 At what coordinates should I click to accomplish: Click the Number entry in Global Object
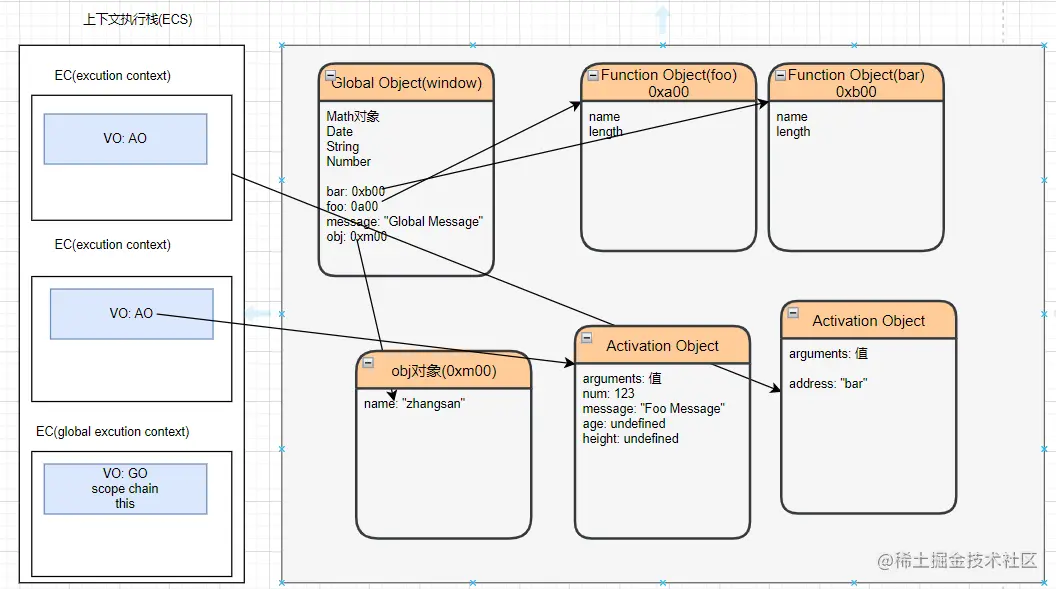point(349,162)
